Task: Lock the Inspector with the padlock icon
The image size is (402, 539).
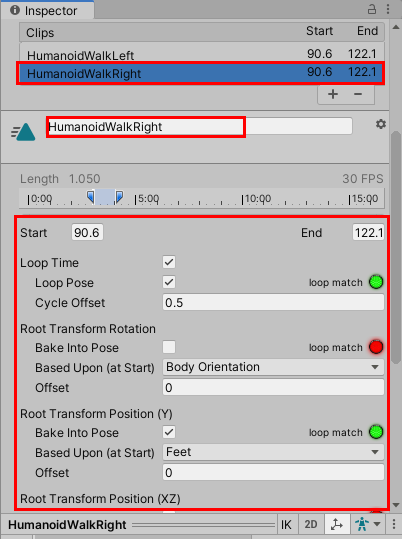Action: 372,9
